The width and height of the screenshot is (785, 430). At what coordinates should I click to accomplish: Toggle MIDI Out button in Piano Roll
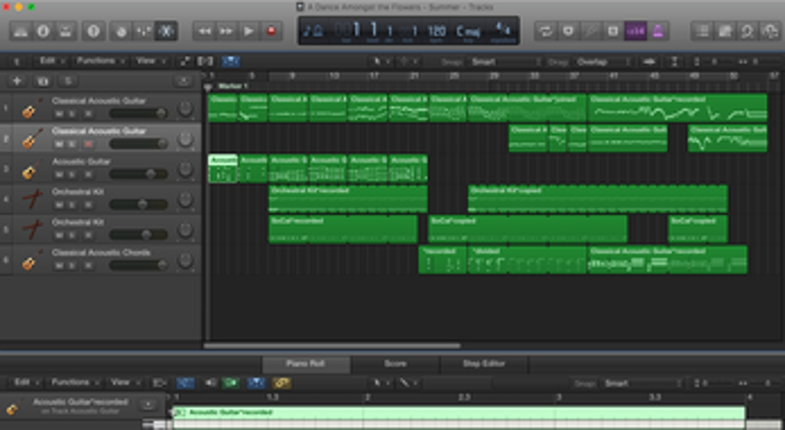pyautogui.click(x=231, y=383)
